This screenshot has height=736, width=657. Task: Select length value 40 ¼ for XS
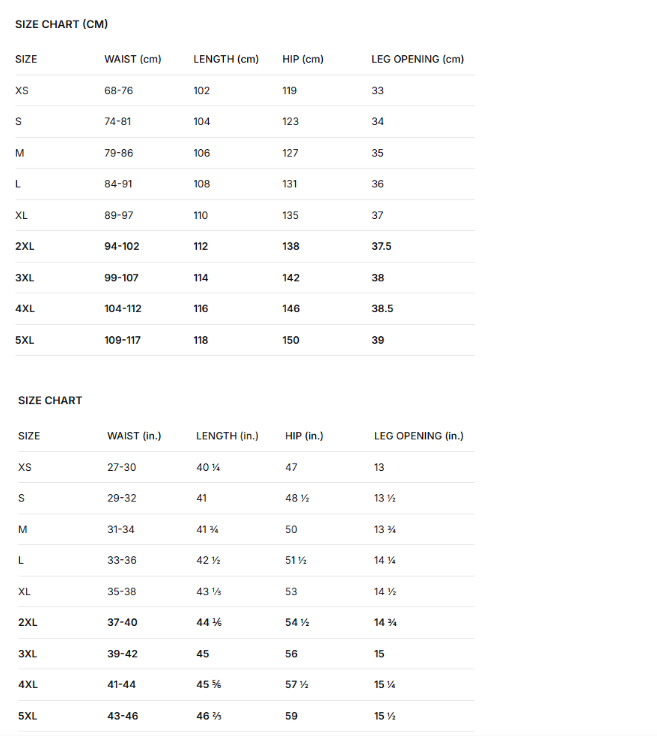[208, 468]
